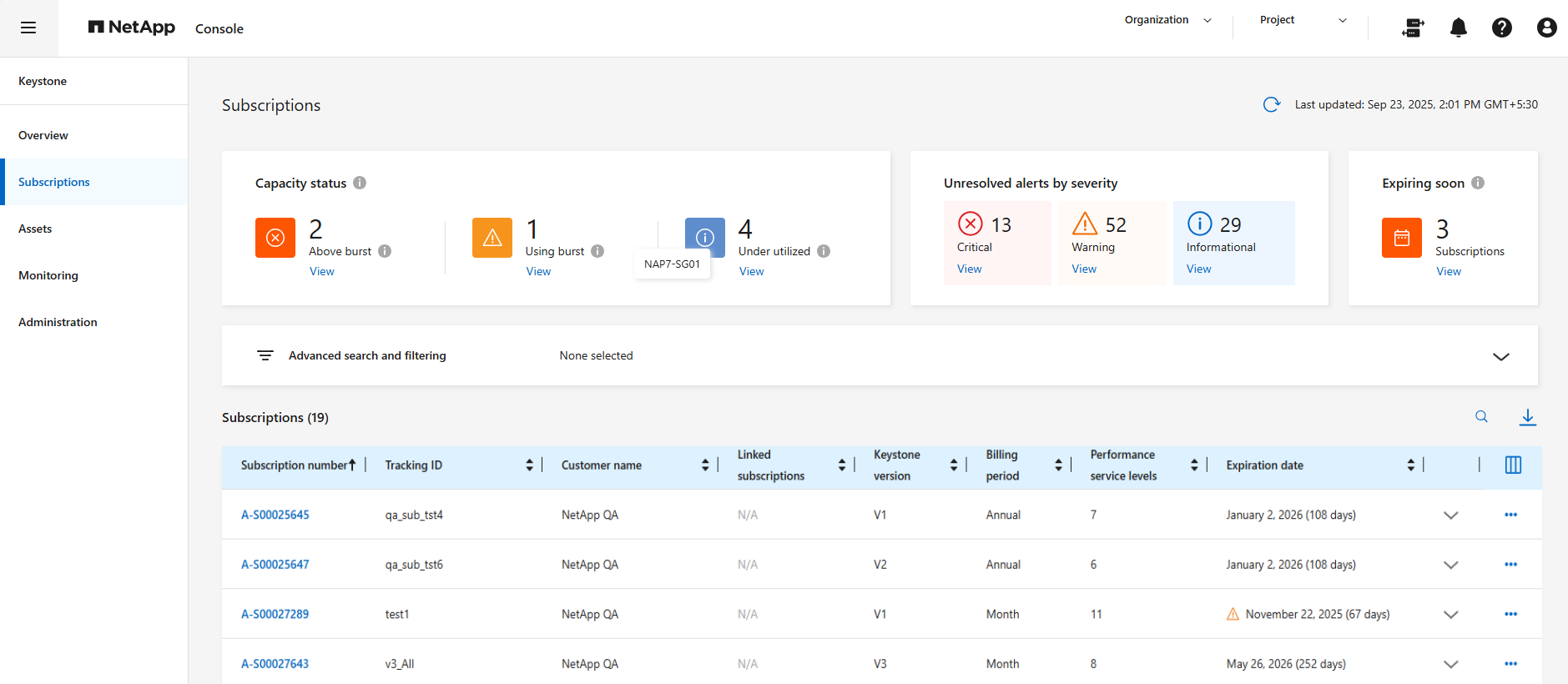Image resolution: width=1568 pixels, height=684 pixels.
Task: Expand row details for A-S00027289
Action: click(1450, 615)
